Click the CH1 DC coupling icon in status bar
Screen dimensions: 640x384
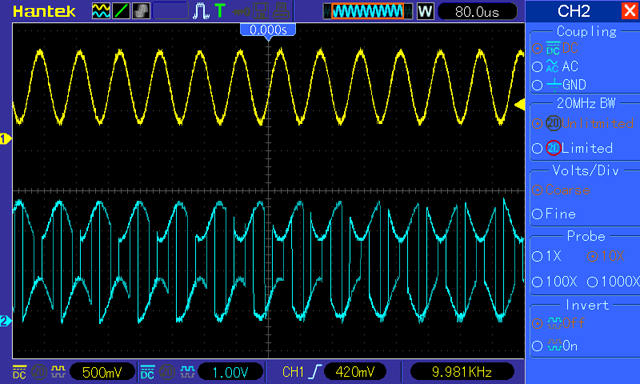19,372
